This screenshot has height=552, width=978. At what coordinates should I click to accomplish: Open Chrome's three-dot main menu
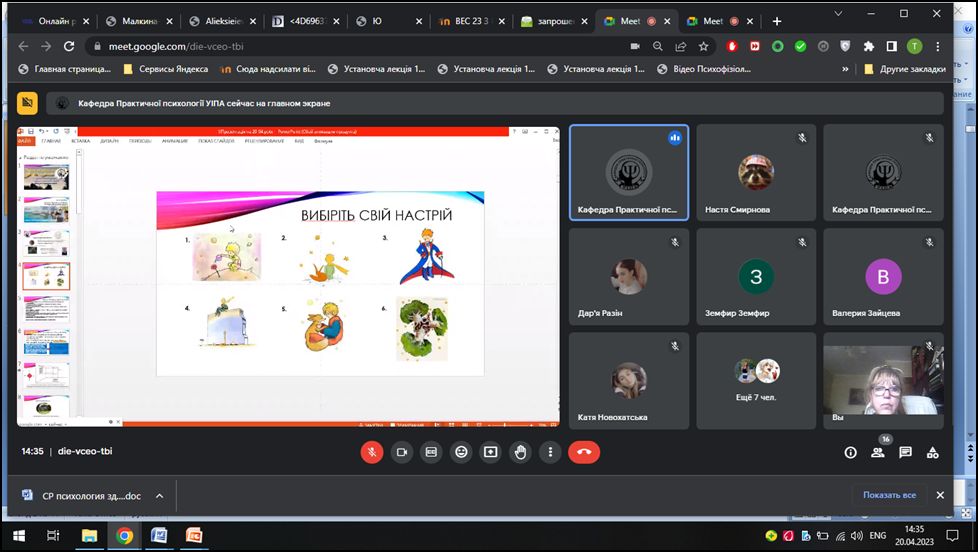click(x=937, y=46)
